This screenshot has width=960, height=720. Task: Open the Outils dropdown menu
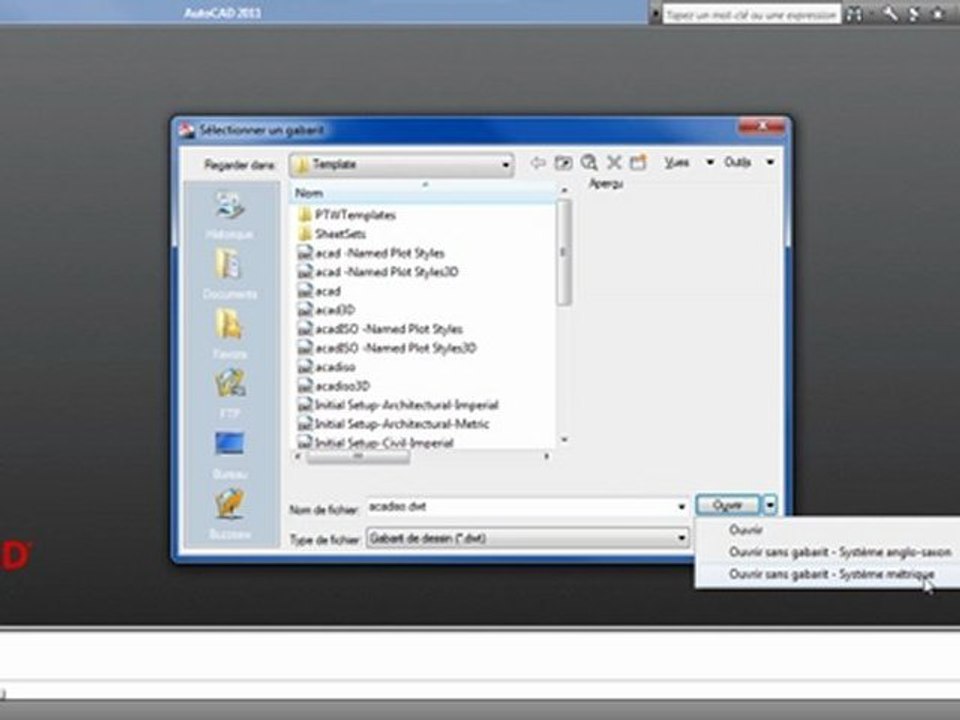(x=750, y=162)
